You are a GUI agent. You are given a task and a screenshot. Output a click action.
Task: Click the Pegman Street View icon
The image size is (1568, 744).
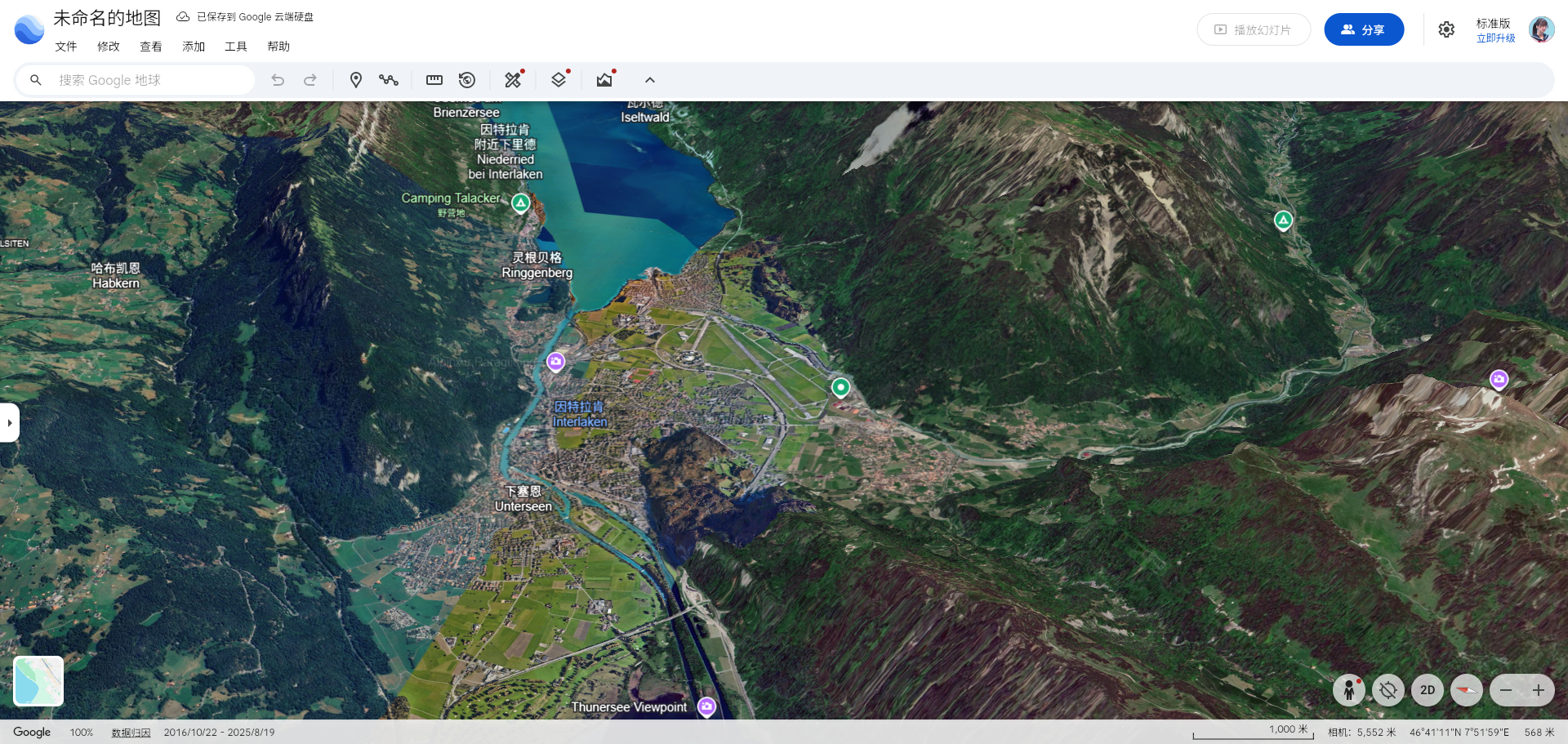coord(1349,690)
